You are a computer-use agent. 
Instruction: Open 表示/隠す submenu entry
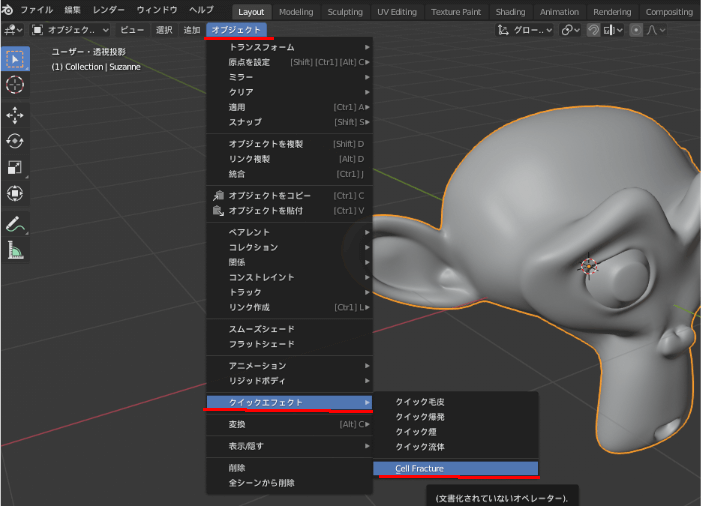[289, 446]
